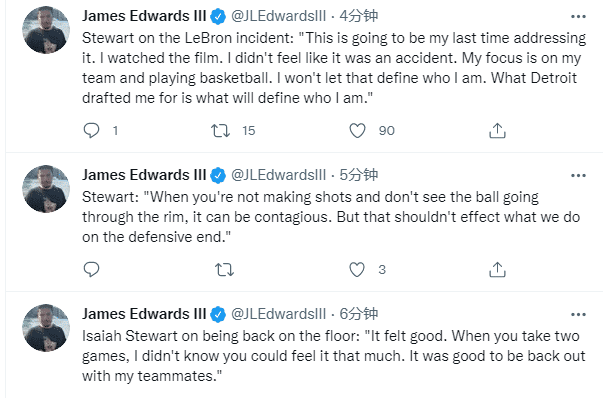Open the 4分钟 timestamp link
The image size is (603, 398).
point(358,16)
